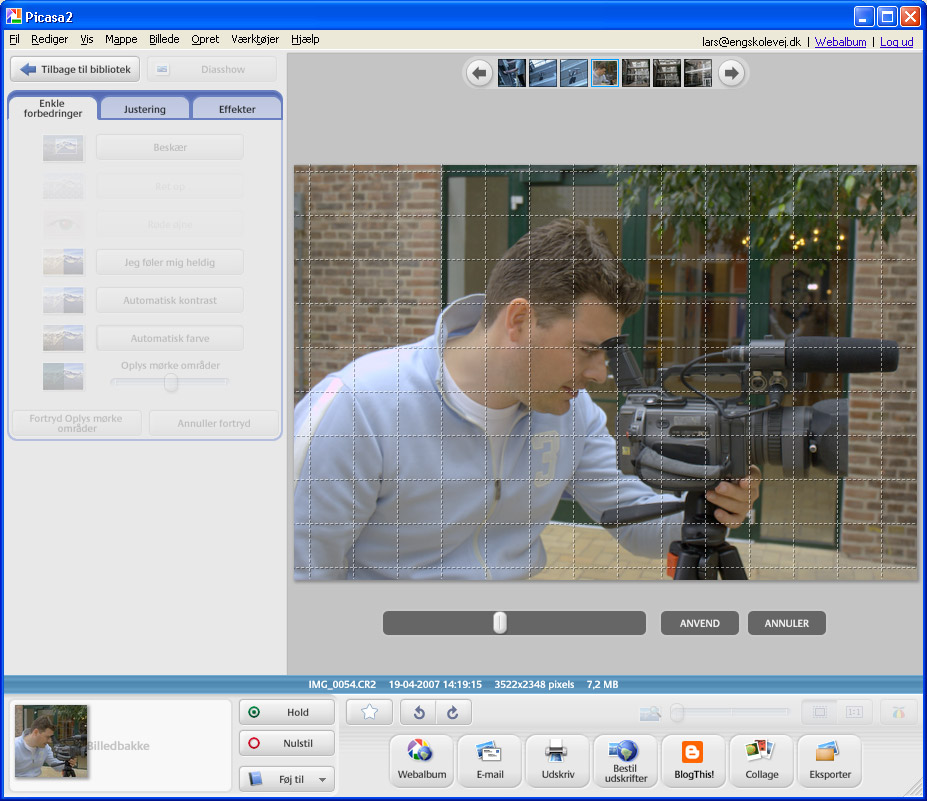927x801 pixels.
Task: Rotate photo clockwise
Action: [x=452, y=712]
